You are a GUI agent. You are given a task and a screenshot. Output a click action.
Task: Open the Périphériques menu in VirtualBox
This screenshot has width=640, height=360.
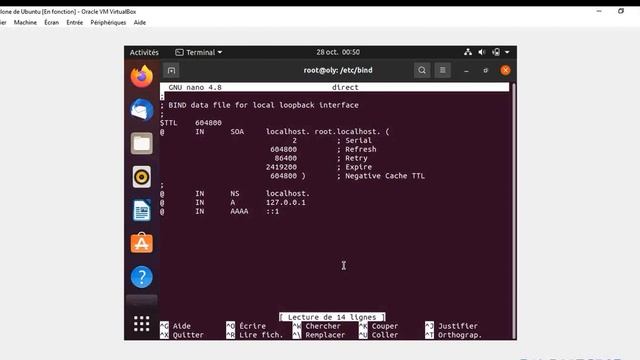point(108,22)
